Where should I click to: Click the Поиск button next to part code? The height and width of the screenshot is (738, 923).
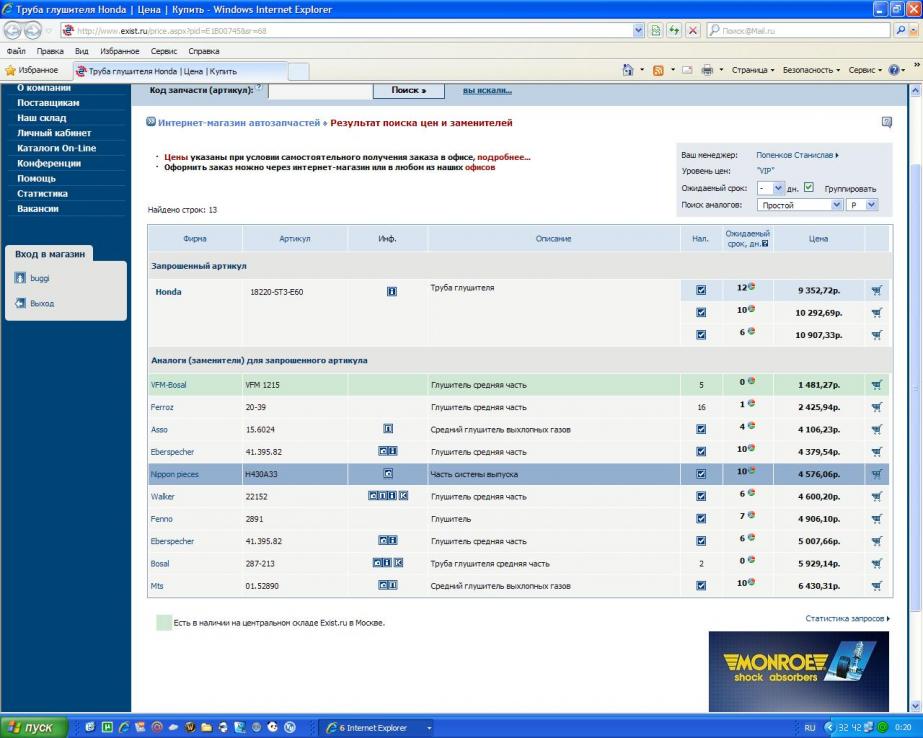409,91
